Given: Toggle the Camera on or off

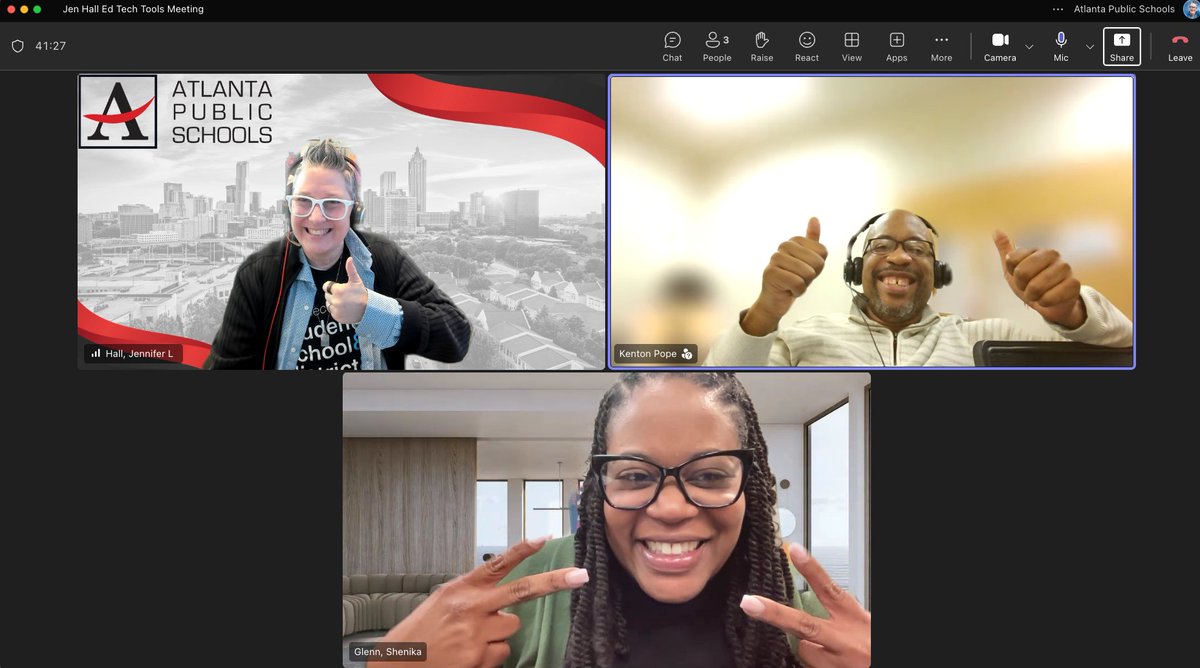Looking at the screenshot, I should (x=1000, y=46).
